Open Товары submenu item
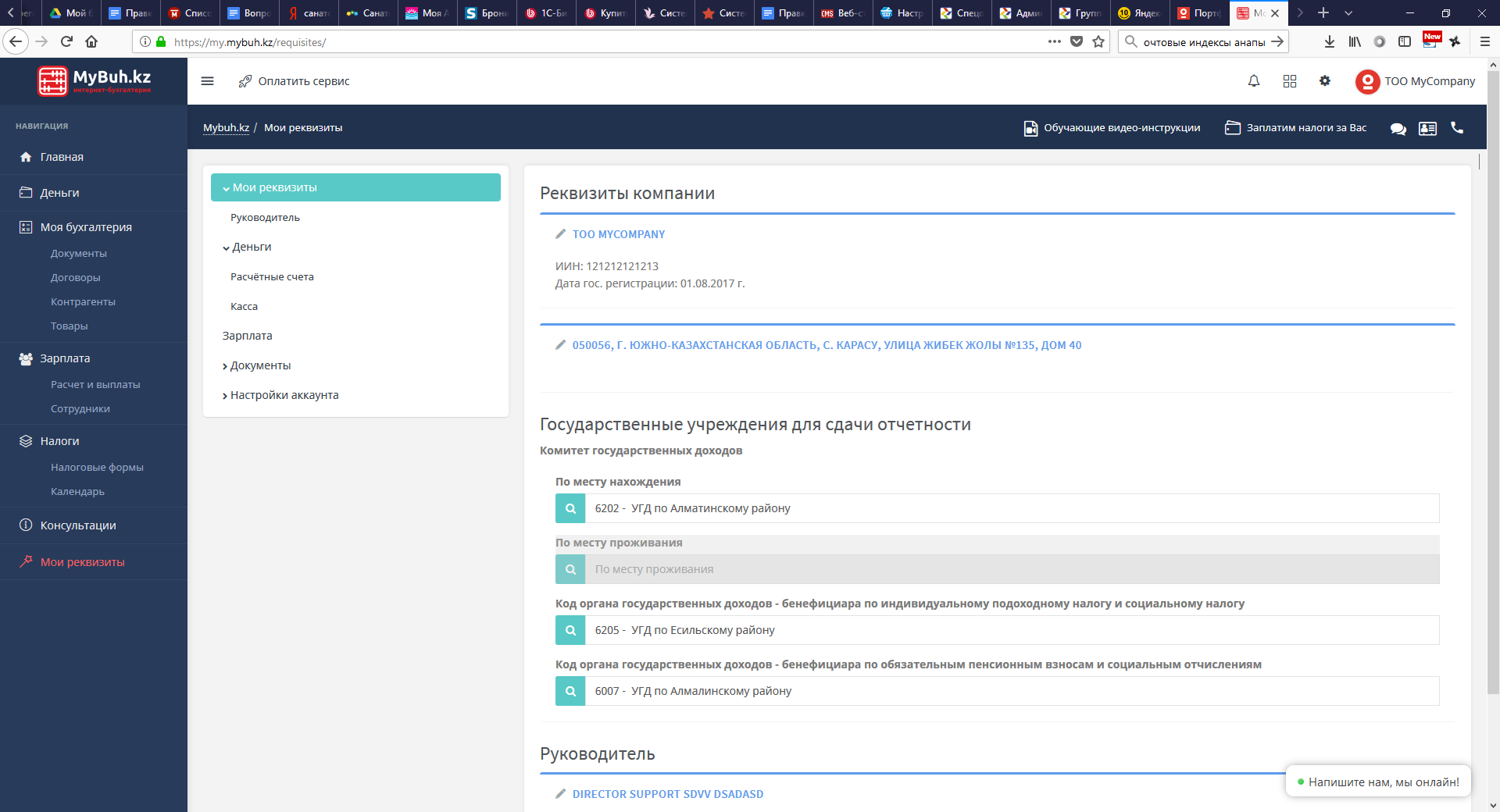Screen dimensions: 1500x812 [70, 326]
